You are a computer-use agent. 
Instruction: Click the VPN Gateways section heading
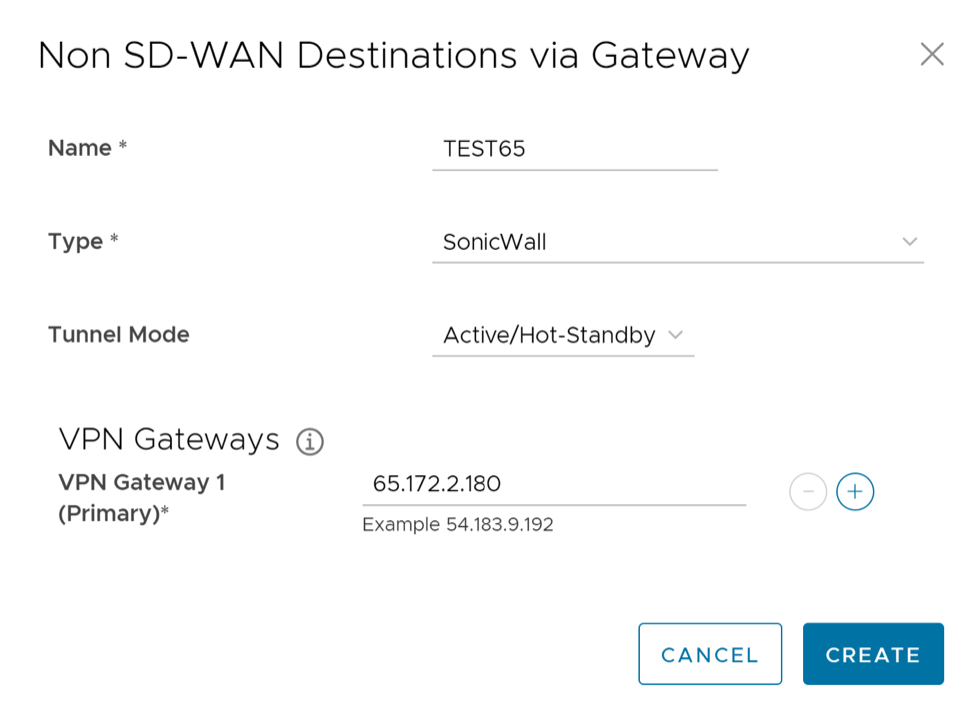(x=169, y=440)
